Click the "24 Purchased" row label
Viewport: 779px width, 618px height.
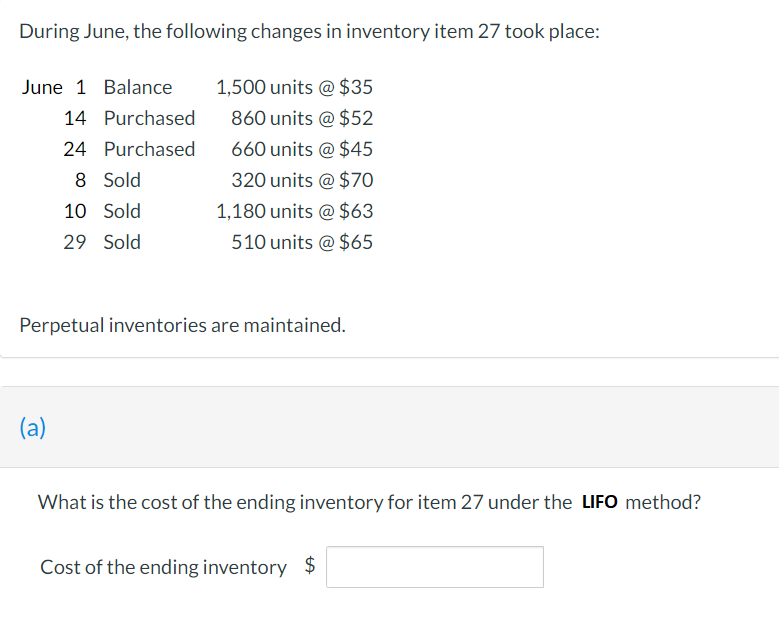(x=129, y=149)
